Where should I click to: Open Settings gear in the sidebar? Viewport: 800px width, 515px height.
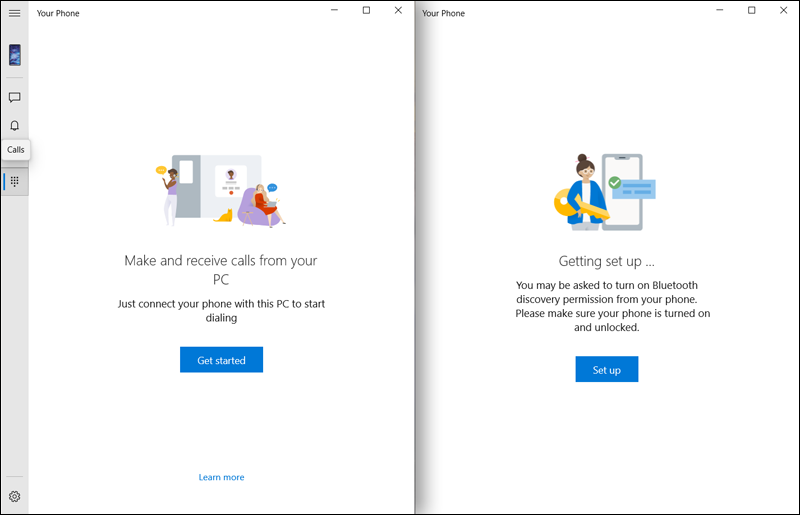14,496
